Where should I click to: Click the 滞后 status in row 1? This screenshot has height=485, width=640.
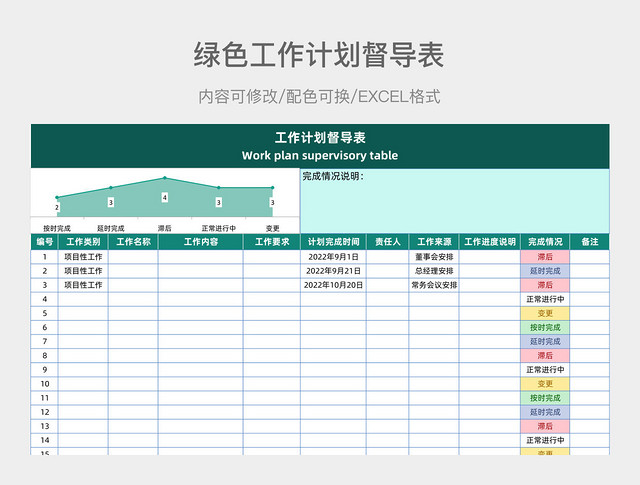[545, 257]
